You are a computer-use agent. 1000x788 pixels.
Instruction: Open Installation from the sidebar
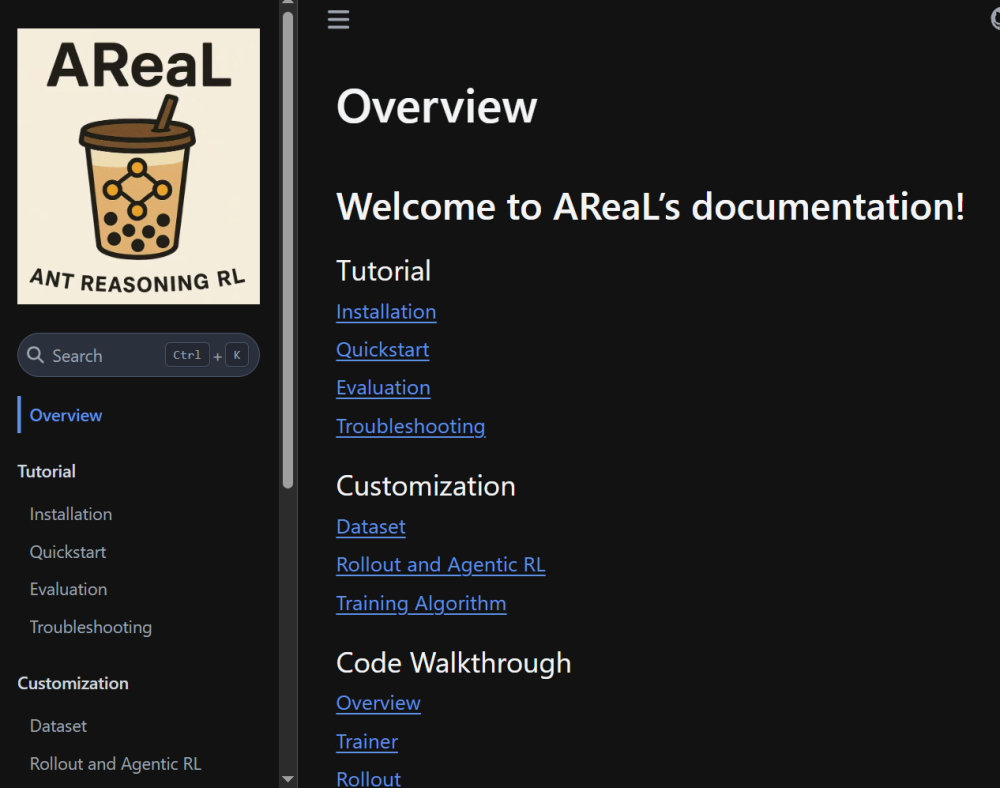coord(71,514)
